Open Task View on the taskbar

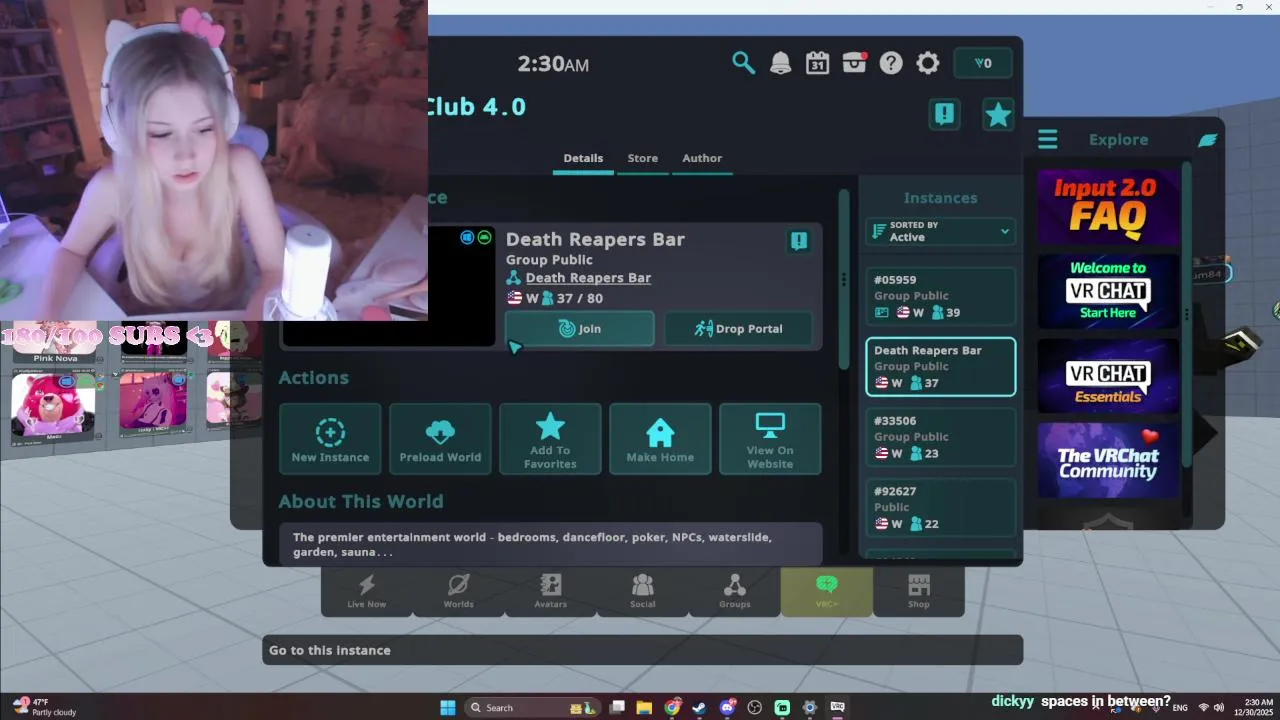click(618, 708)
